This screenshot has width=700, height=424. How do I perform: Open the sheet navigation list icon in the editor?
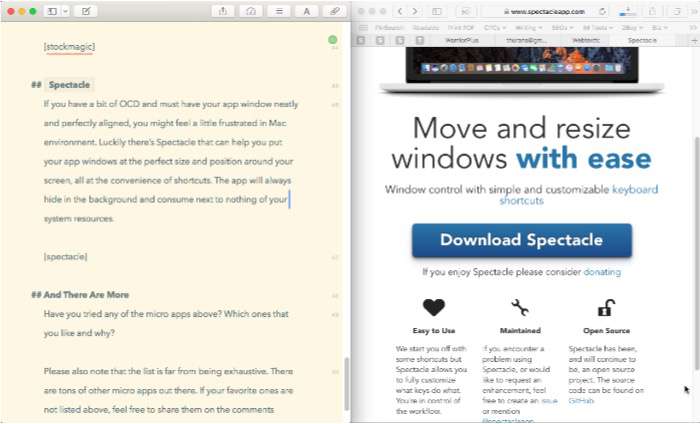click(279, 11)
